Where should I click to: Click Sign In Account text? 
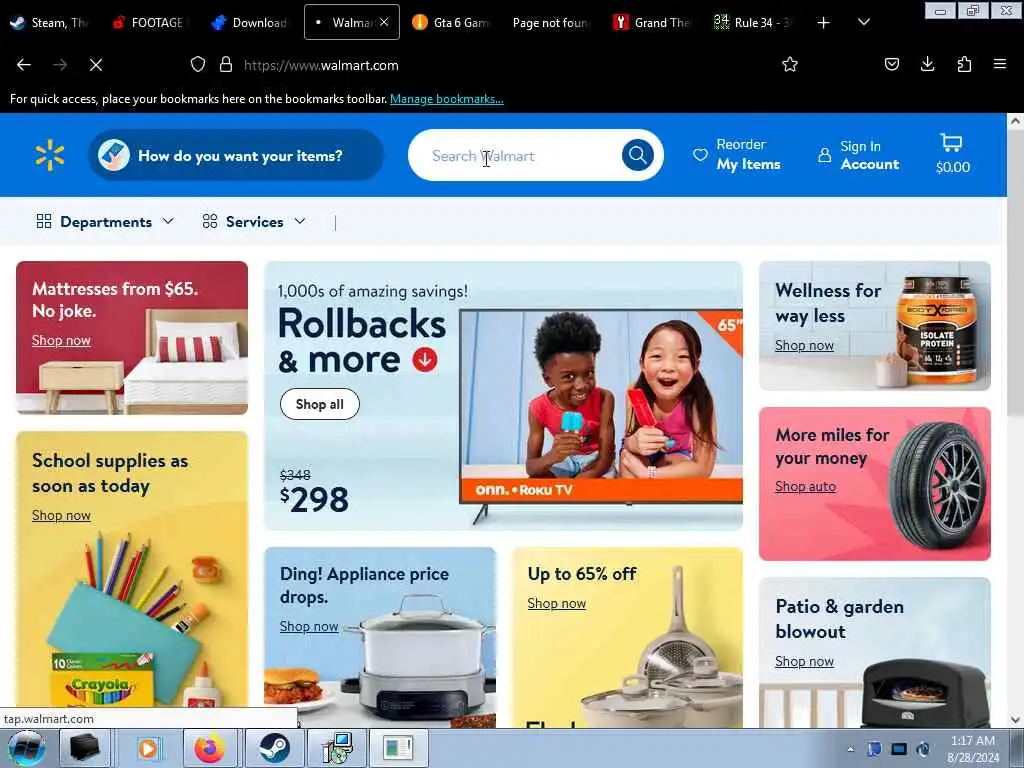(869, 155)
